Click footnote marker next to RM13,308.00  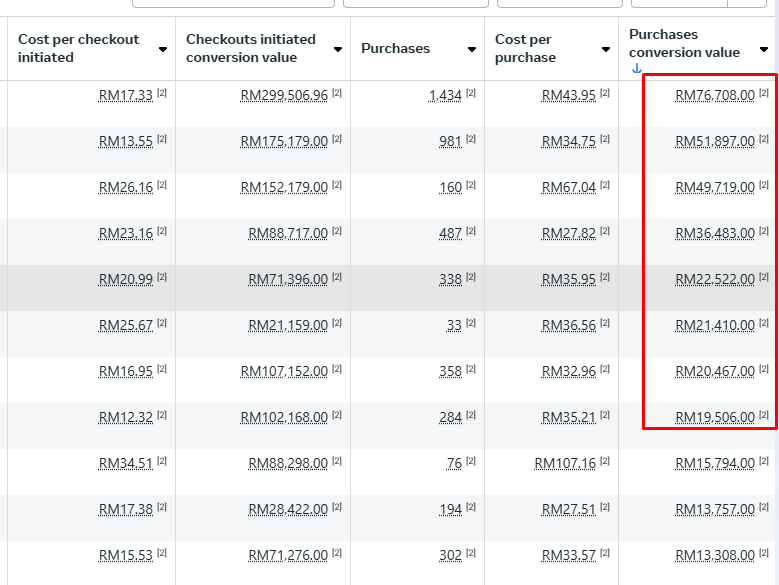pyautogui.click(x=764, y=553)
